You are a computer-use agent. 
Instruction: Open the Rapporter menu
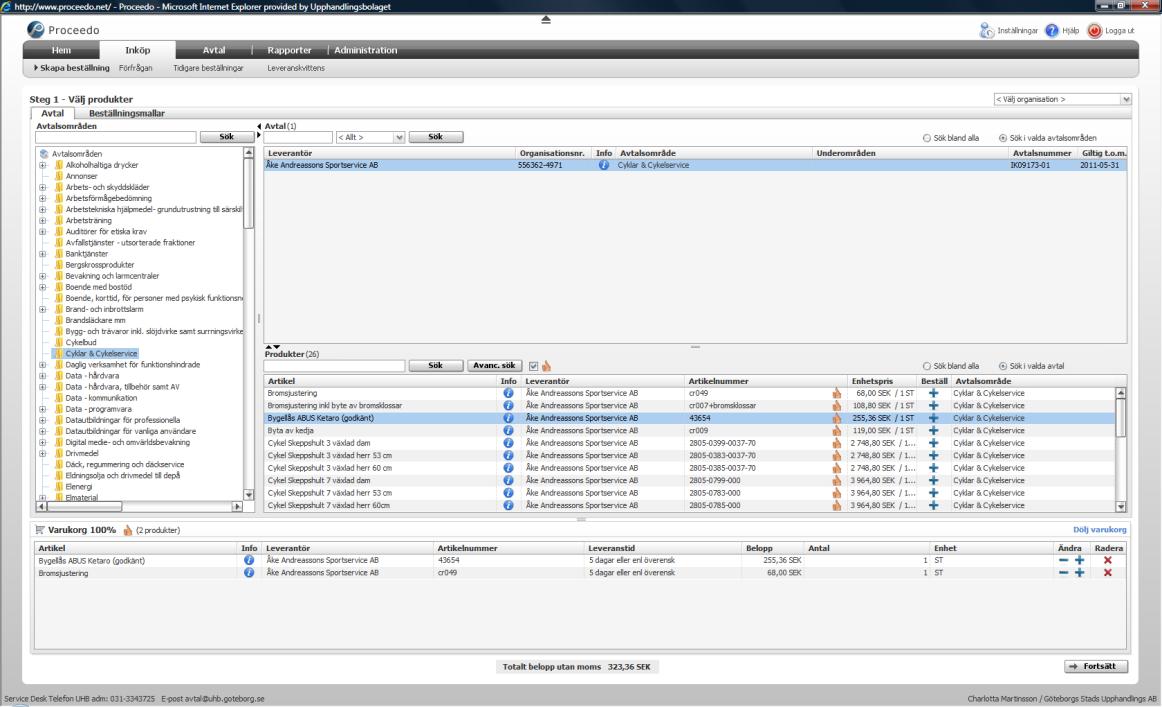pyautogui.click(x=289, y=50)
